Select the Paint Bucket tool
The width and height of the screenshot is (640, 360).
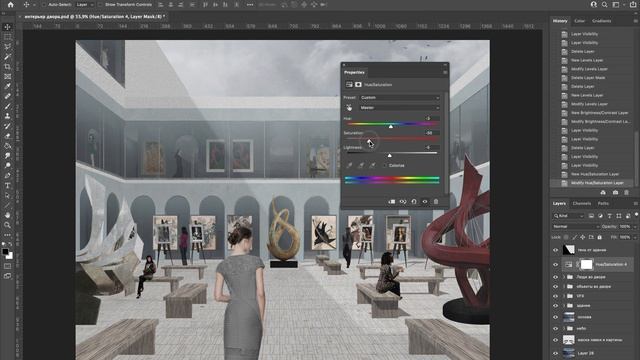7,146
